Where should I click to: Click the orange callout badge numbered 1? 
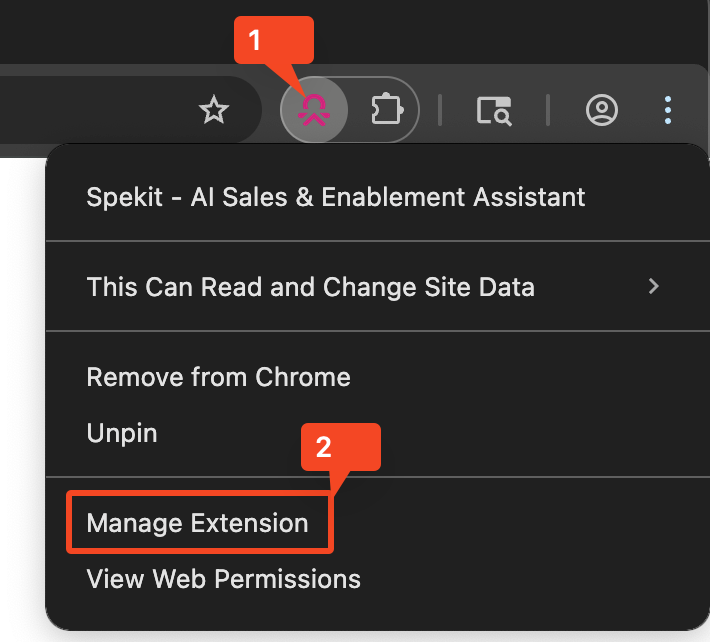click(254, 41)
